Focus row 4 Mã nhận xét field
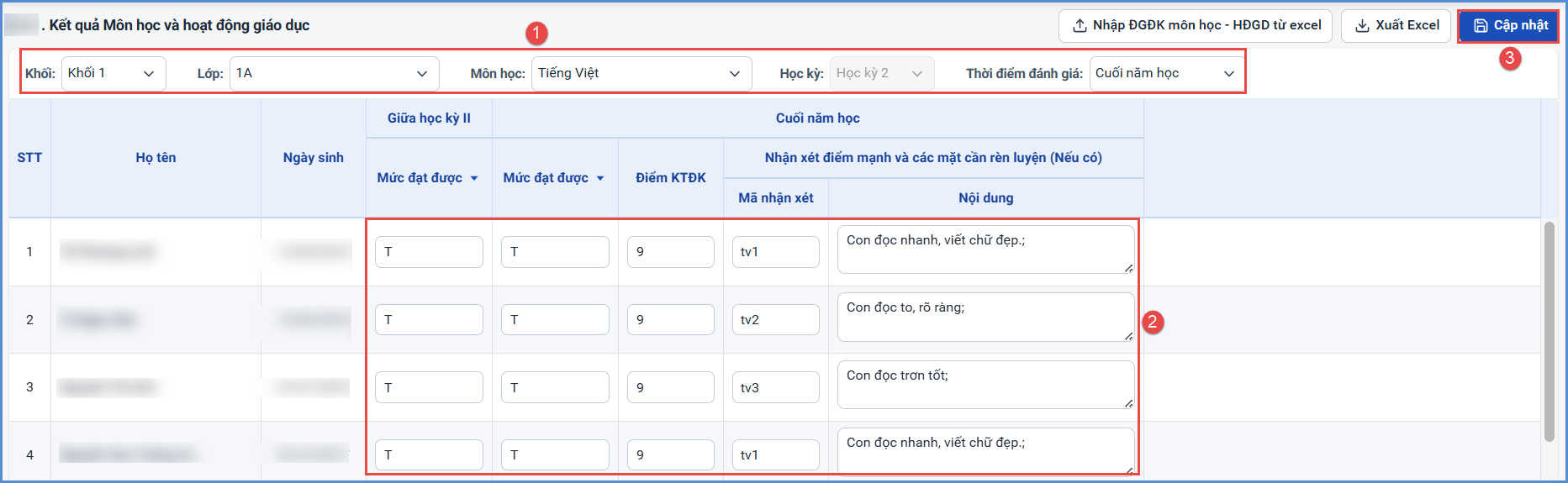The width and height of the screenshot is (1568, 483). pyautogui.click(x=776, y=455)
